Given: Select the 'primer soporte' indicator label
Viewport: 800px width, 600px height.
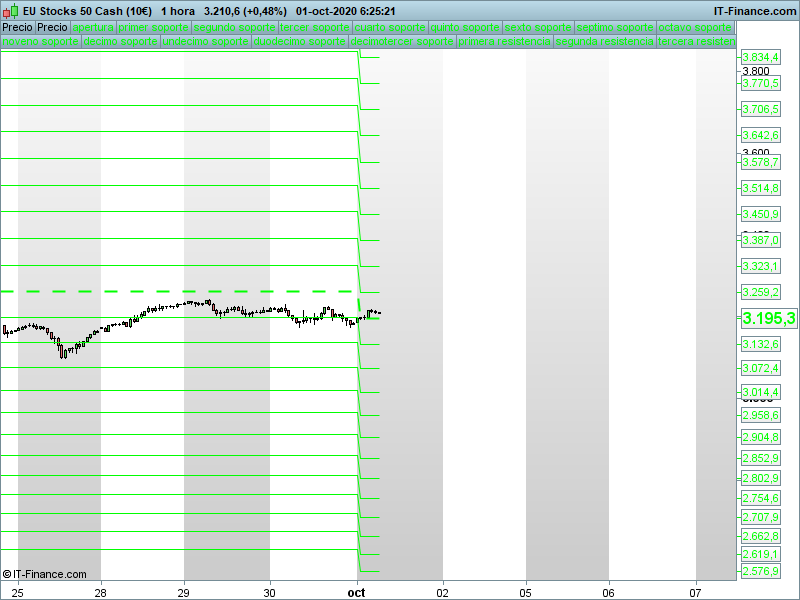Looking at the screenshot, I should (153, 27).
